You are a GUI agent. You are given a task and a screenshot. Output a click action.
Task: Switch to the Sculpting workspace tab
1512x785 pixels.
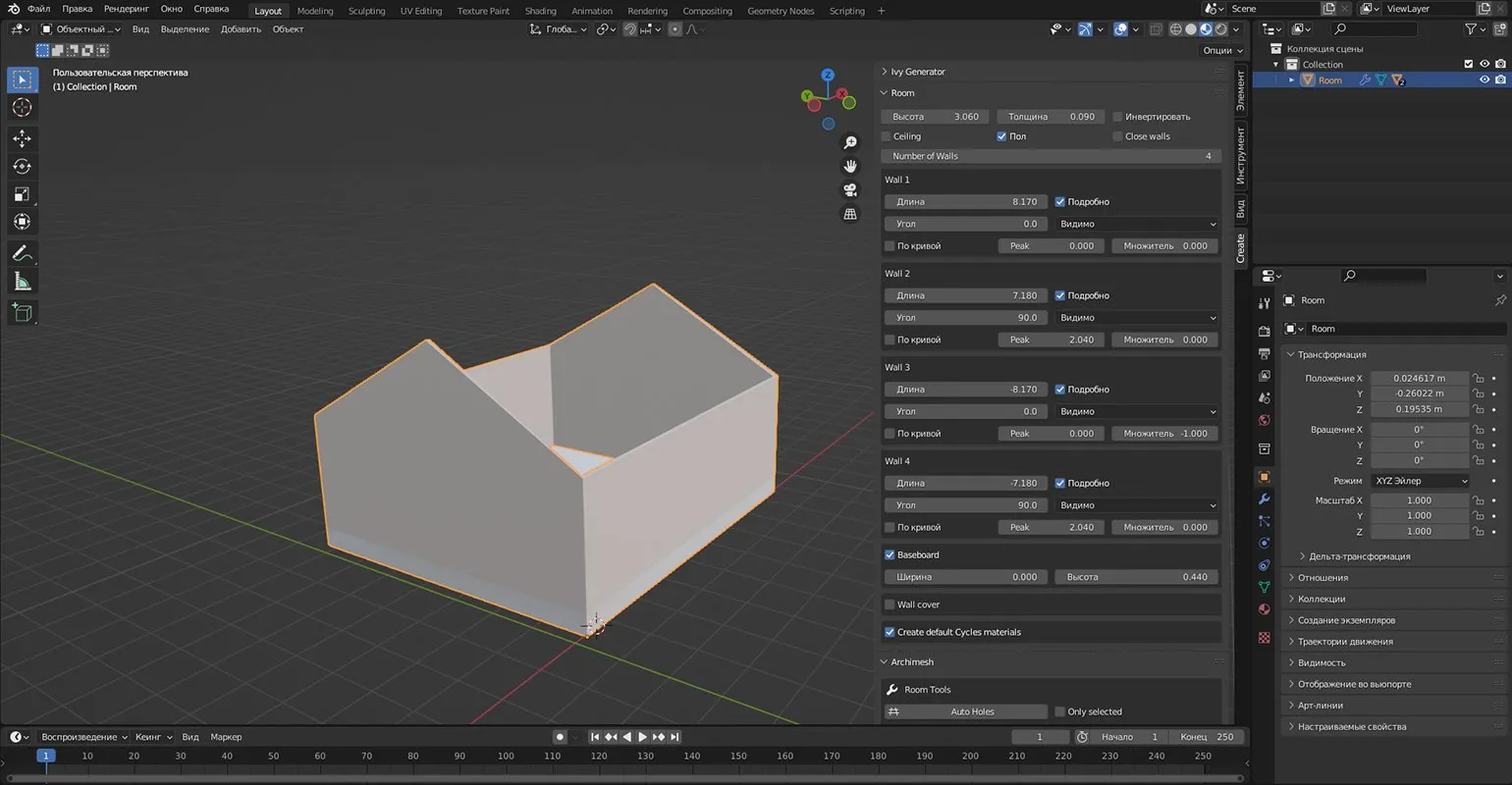[366, 11]
